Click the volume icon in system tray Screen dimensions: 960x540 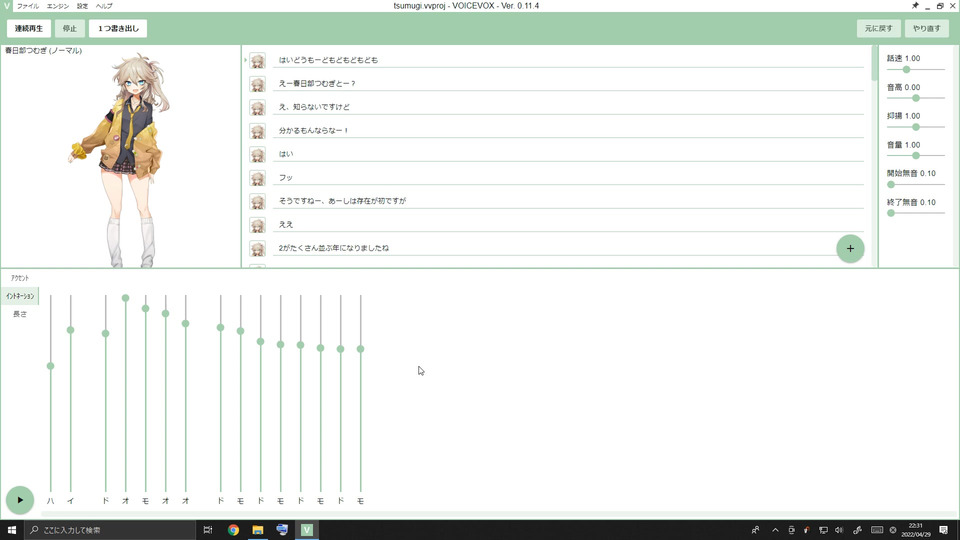[839, 530]
